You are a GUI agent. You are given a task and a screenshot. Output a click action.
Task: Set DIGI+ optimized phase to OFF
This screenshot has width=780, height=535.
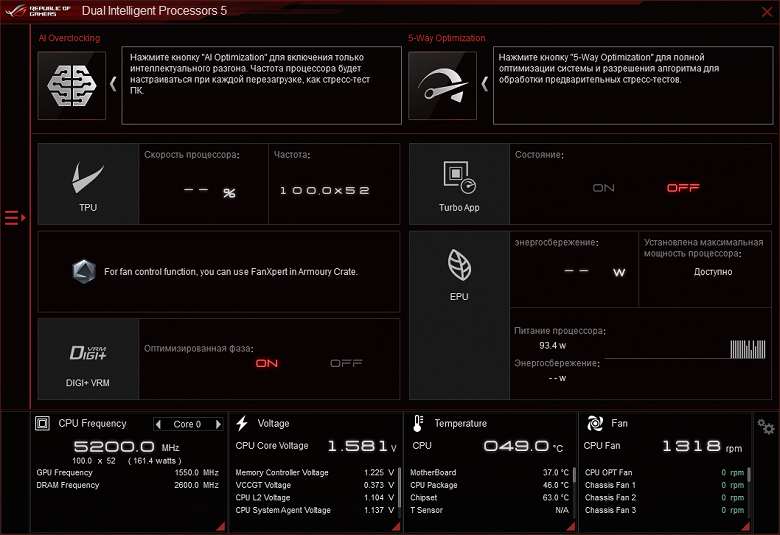coord(346,364)
